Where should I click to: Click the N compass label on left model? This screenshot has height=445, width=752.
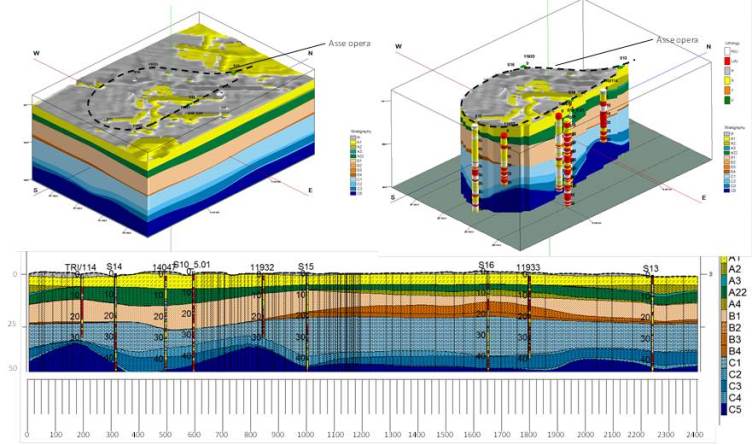click(311, 52)
